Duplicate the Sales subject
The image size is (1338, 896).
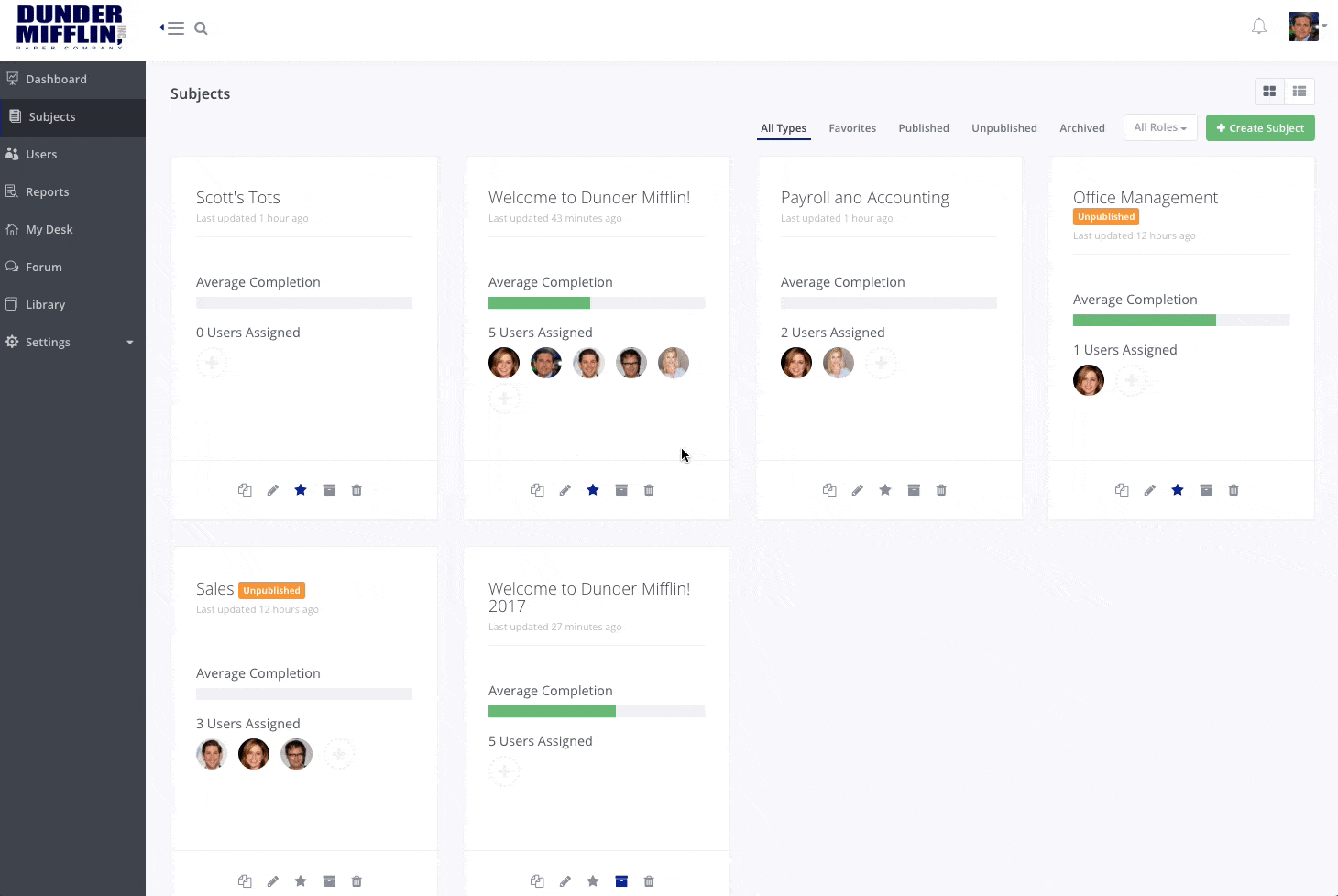(245, 881)
